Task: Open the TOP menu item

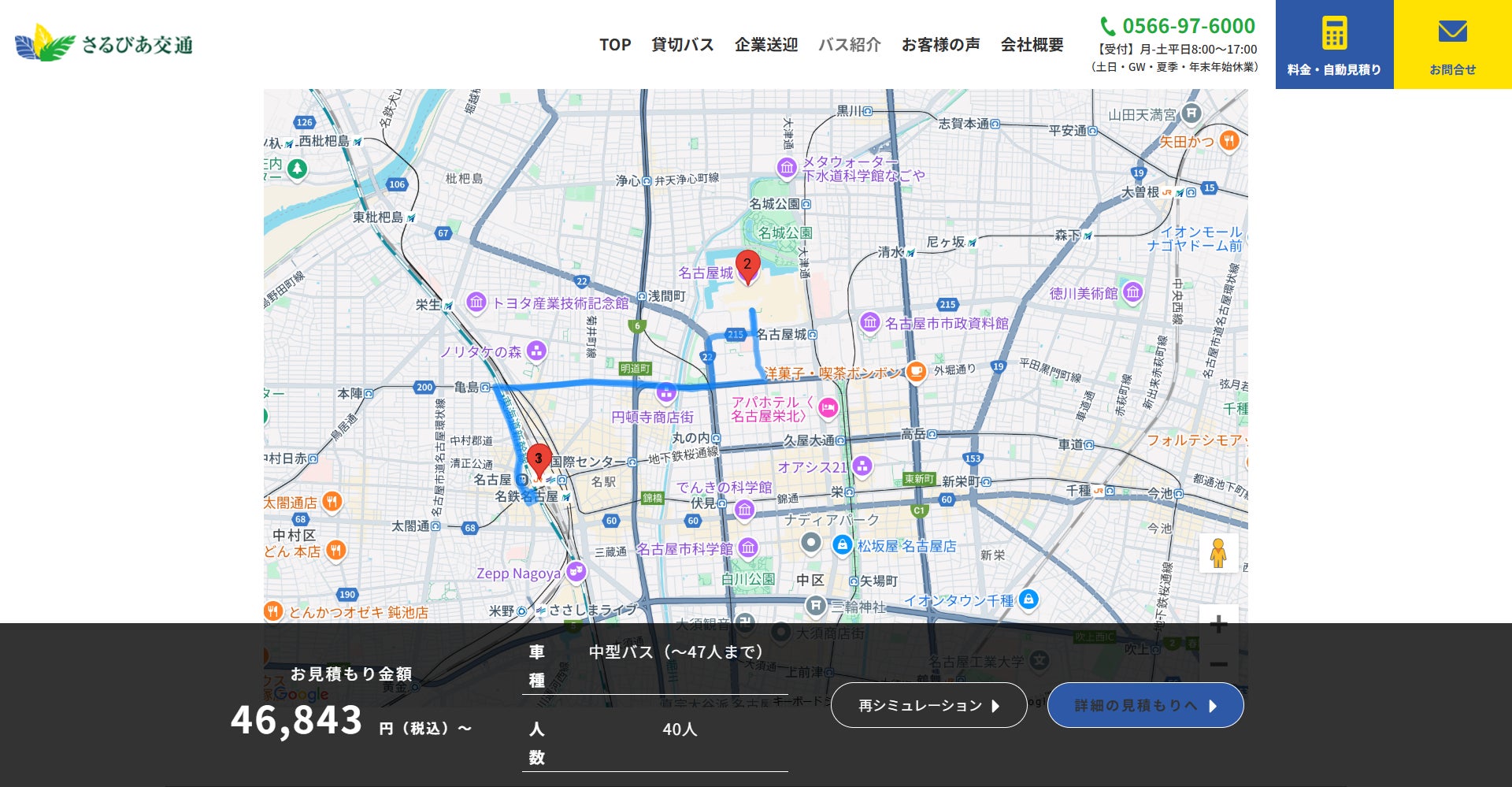Action: 615,45
